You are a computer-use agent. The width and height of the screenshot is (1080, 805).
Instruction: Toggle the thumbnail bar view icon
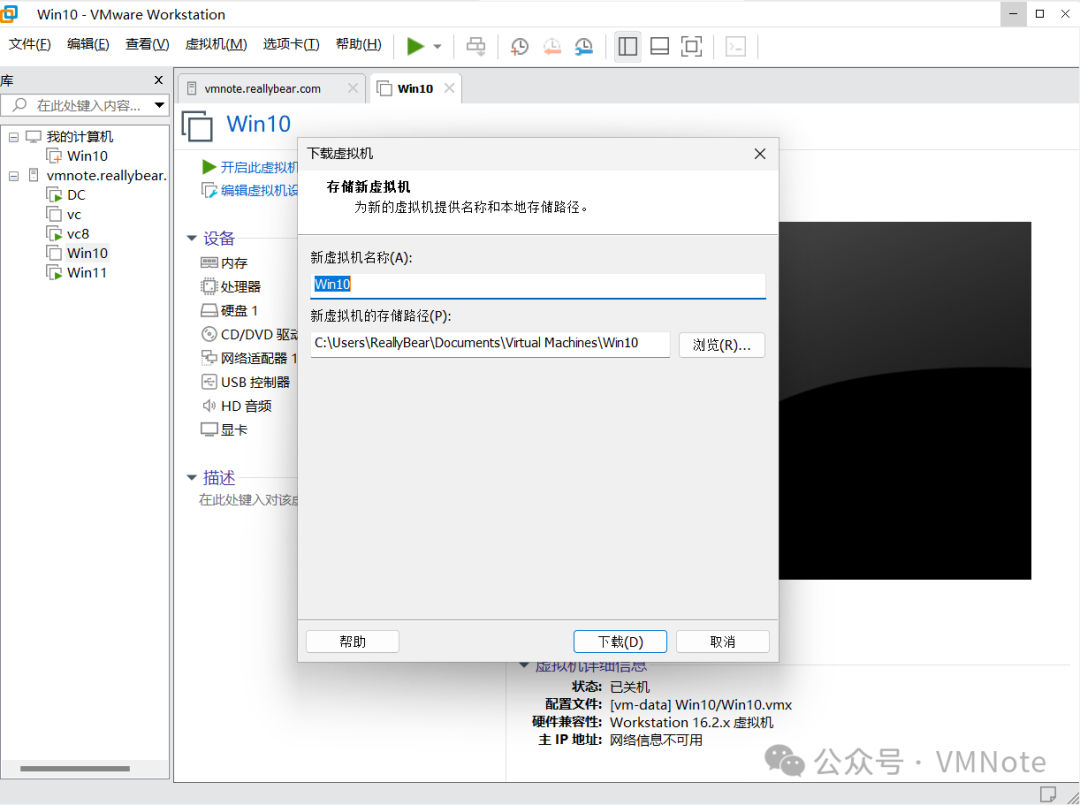(660, 46)
